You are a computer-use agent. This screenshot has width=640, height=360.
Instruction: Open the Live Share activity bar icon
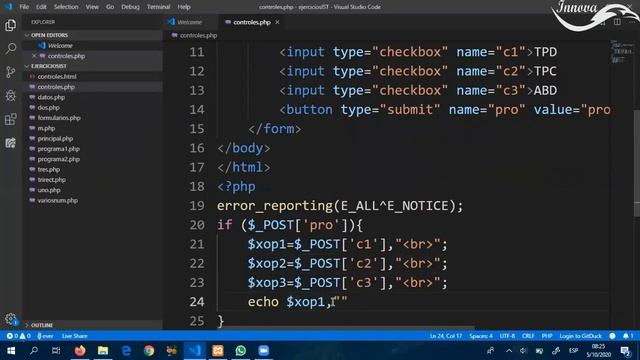pyautogui.click(x=11, y=143)
